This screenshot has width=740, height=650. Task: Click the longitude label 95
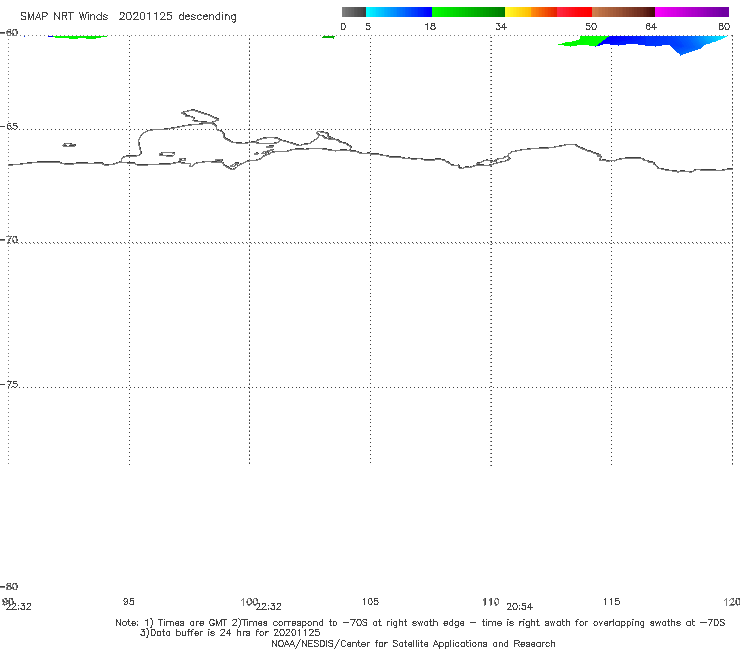(128, 601)
